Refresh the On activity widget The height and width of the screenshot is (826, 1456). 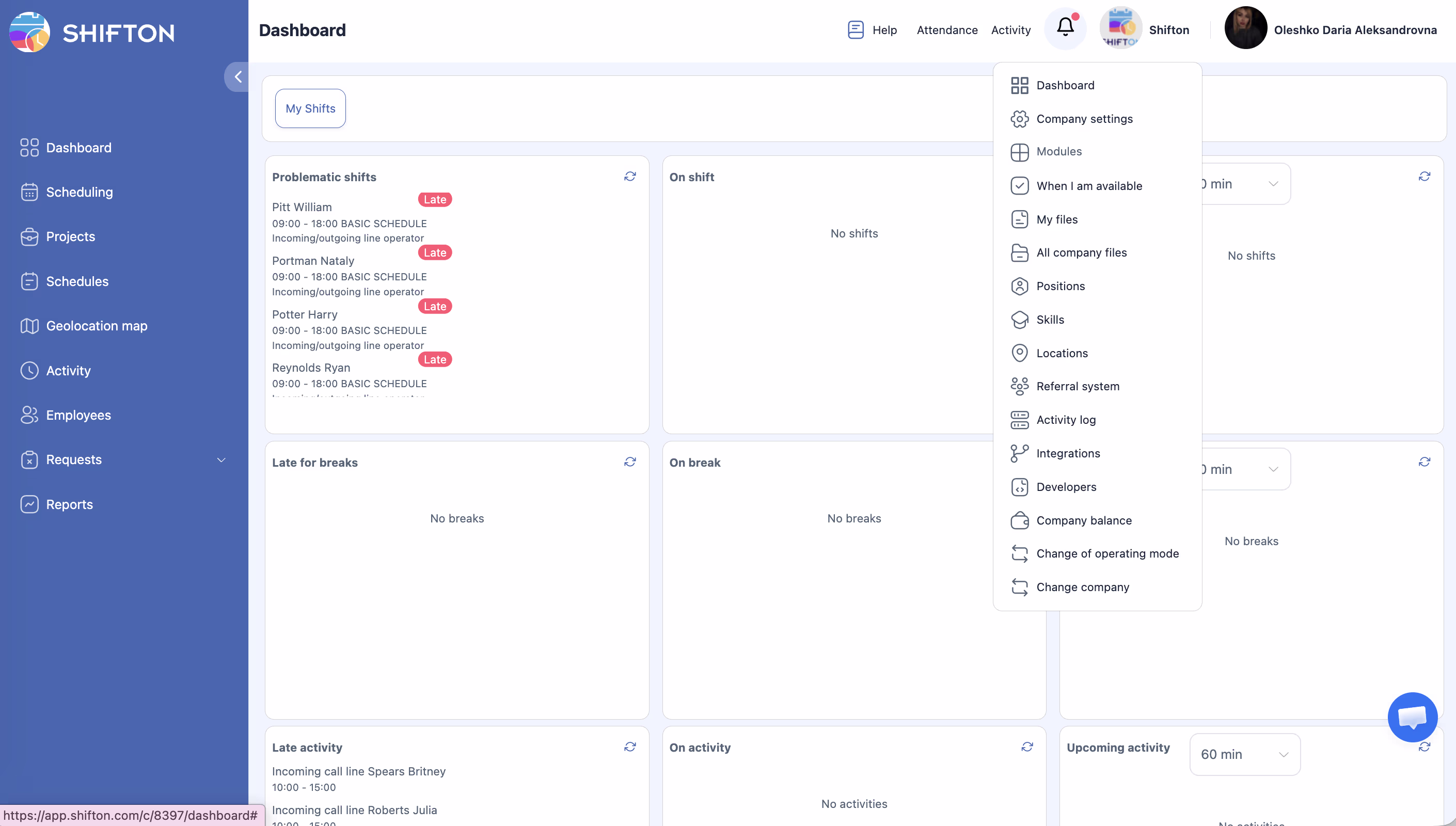click(1026, 746)
